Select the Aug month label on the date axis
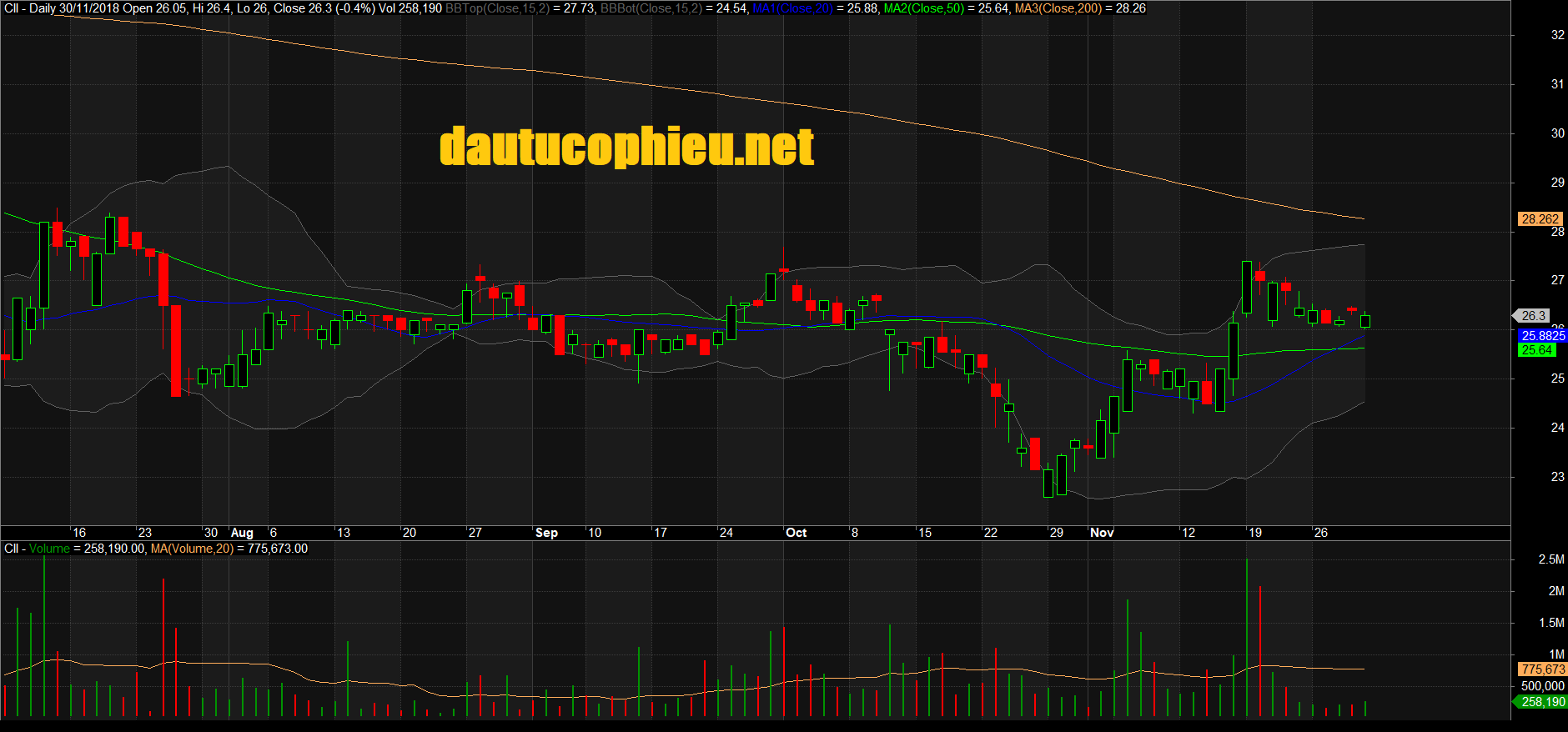The height and width of the screenshot is (732, 1568). point(242,533)
